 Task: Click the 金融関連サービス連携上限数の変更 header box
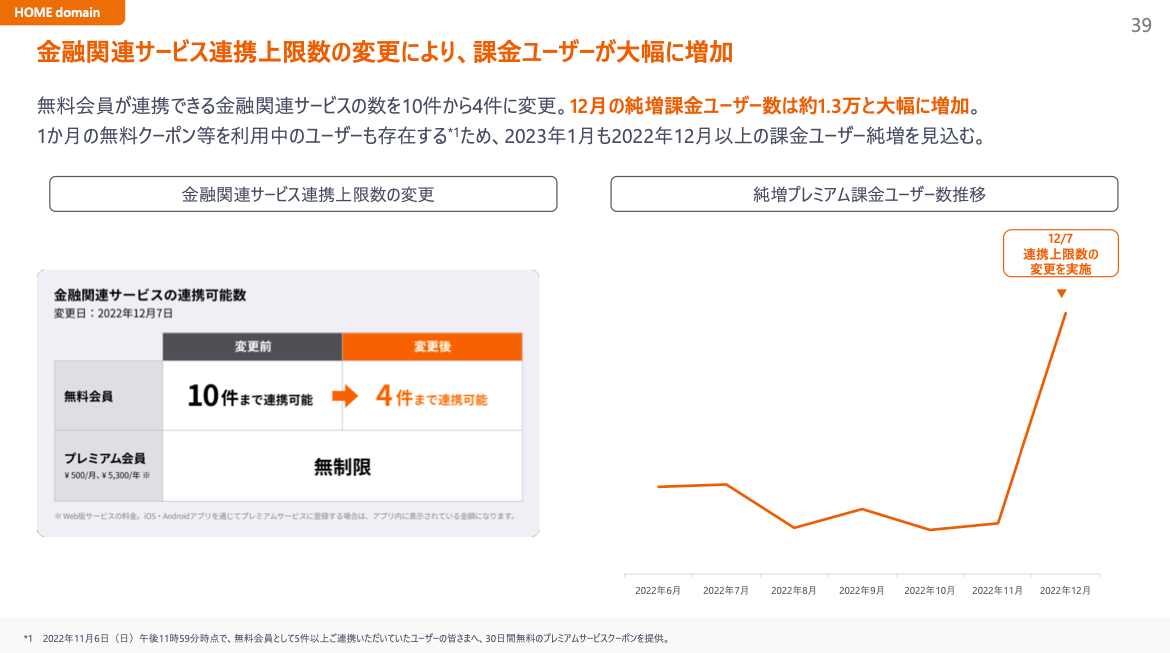pos(303,194)
